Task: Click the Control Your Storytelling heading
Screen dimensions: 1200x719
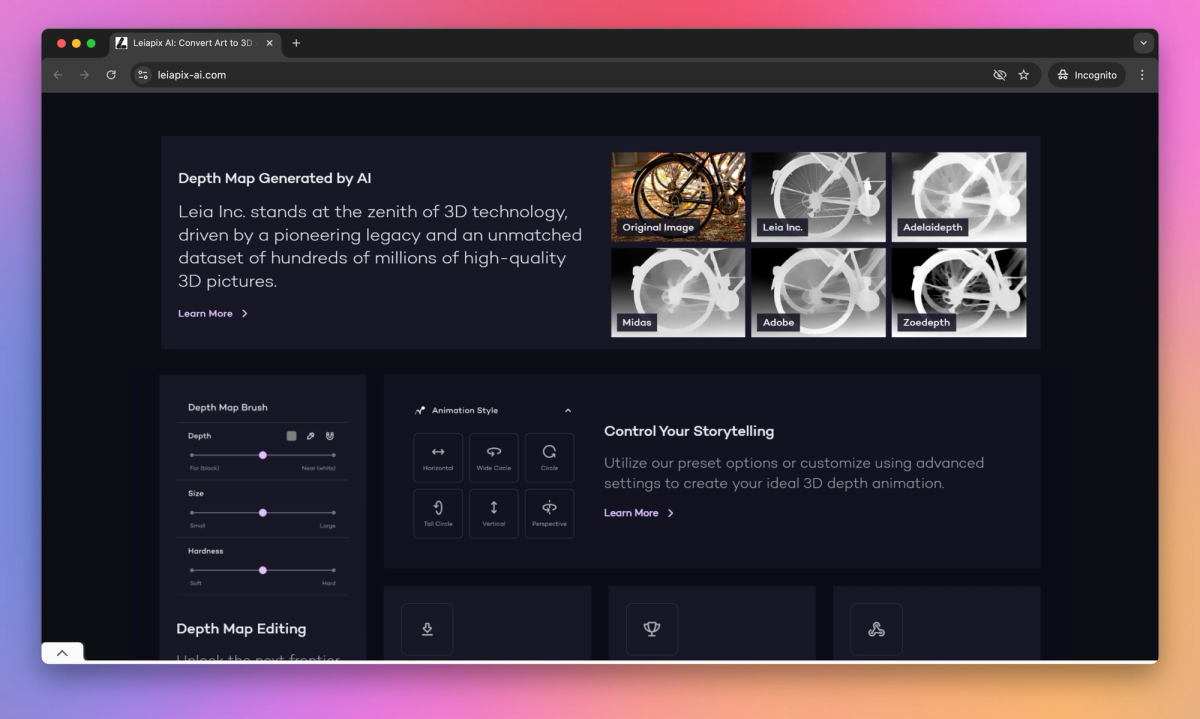Action: 689,431
